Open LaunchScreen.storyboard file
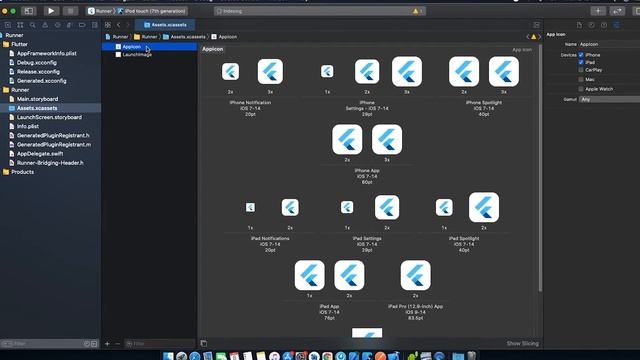The image size is (640, 360). click(x=49, y=117)
